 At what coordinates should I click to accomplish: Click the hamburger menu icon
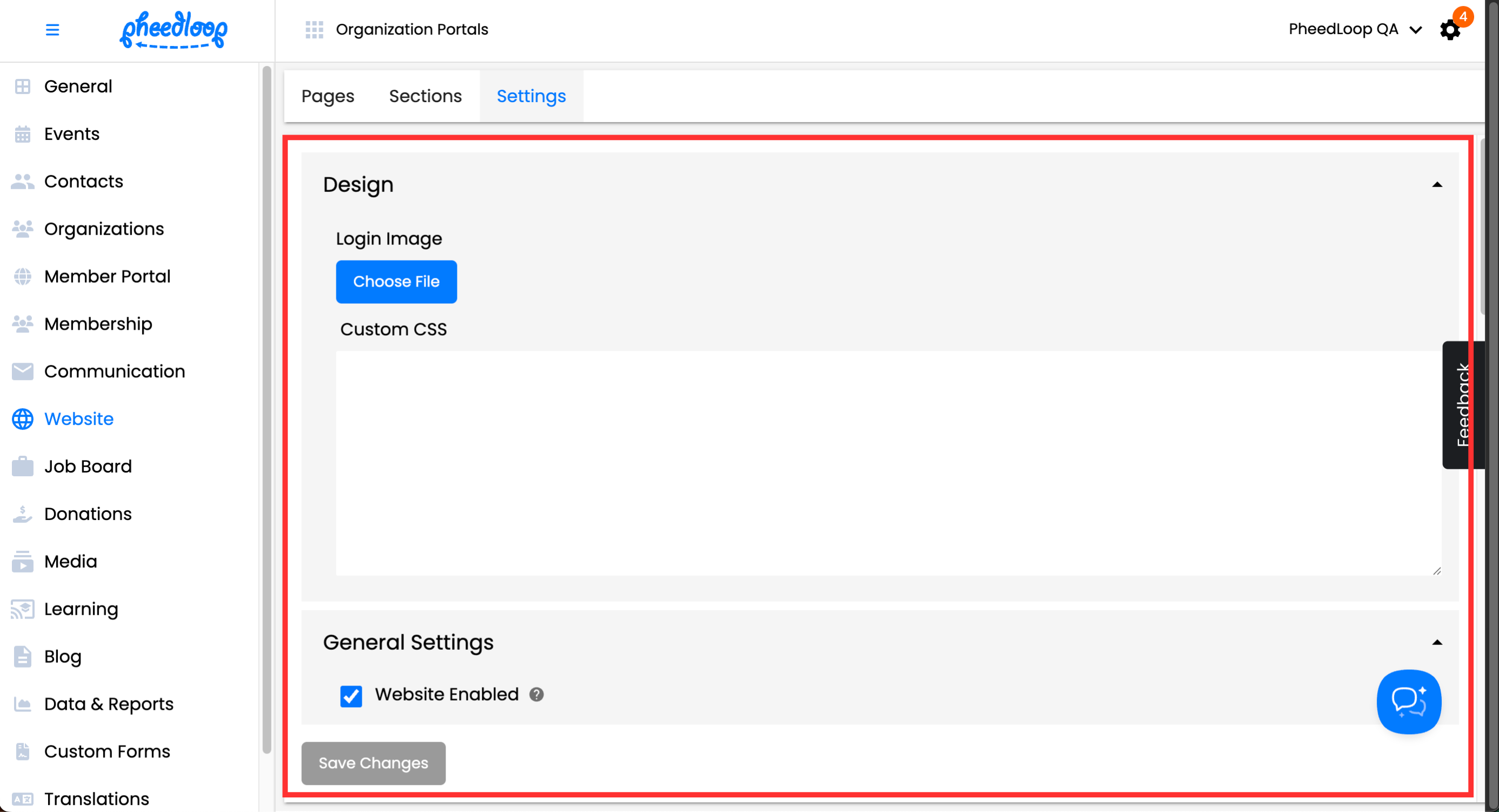click(x=52, y=30)
